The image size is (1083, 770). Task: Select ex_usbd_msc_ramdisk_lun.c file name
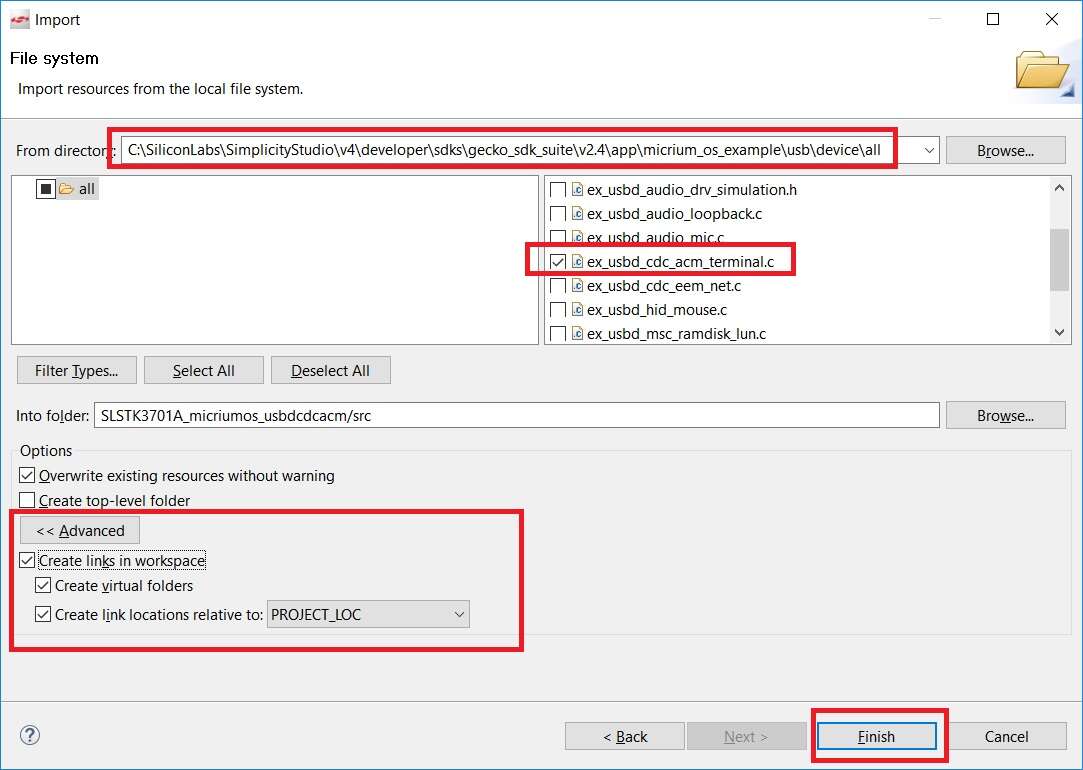tap(676, 334)
